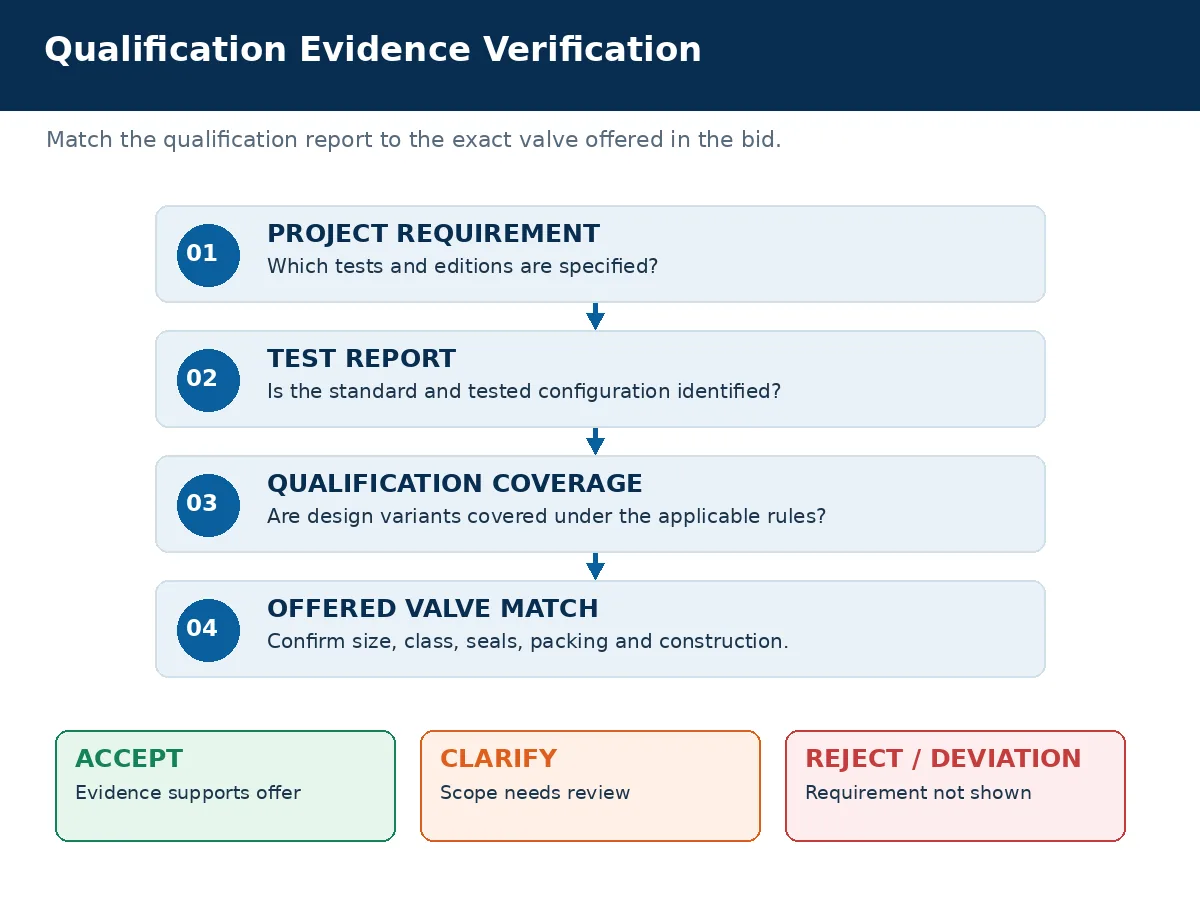Click 'Is the standard and tested configuration identified?'
This screenshot has width=1200, height=900.
point(524,392)
